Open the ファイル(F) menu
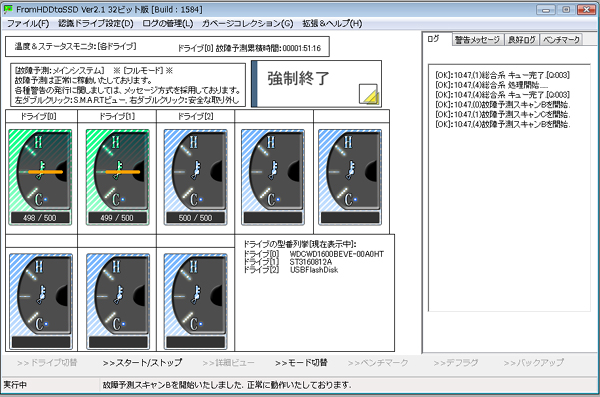The image size is (600, 397). click(x=28, y=24)
